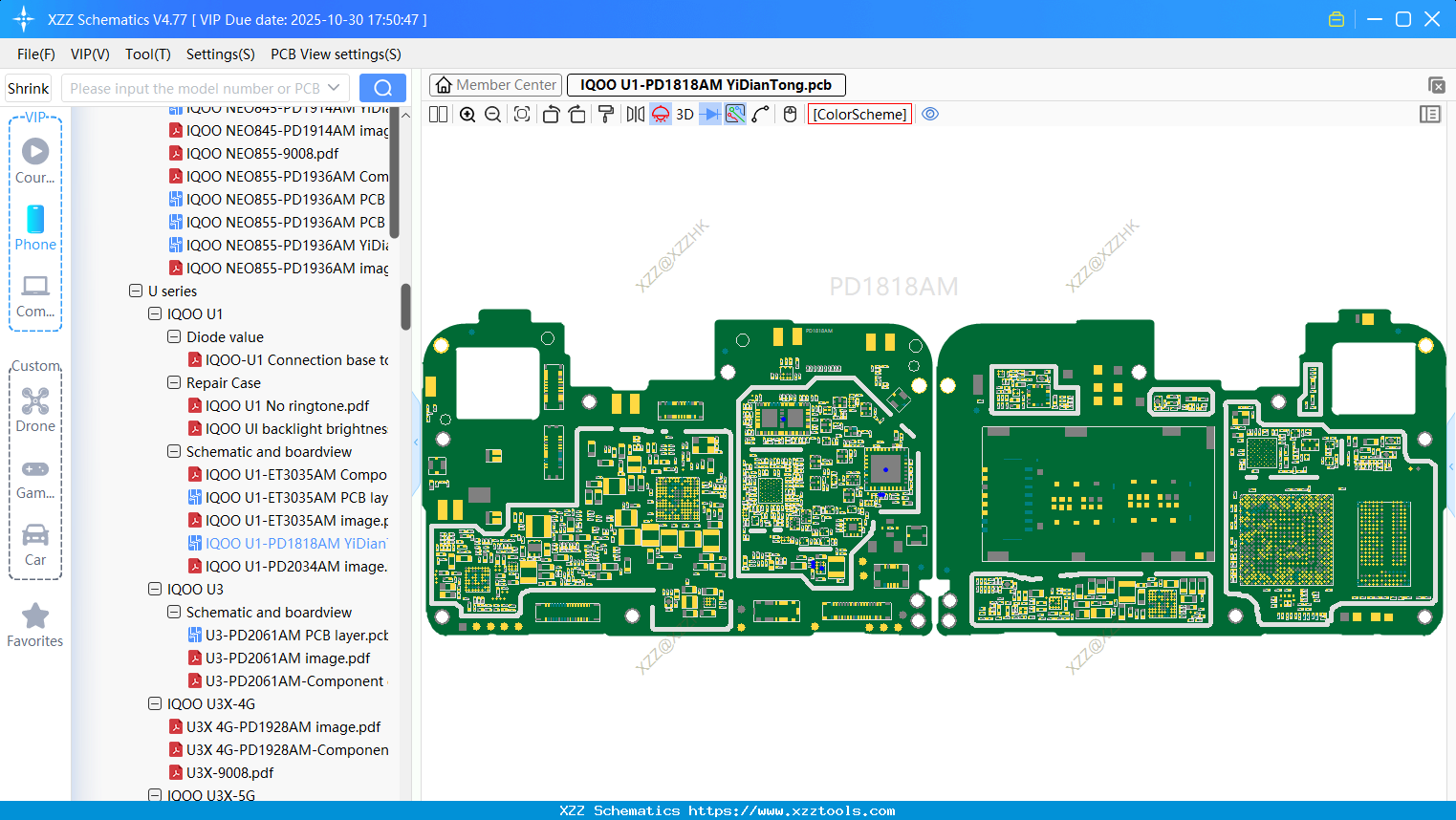The image size is (1456, 820).
Task: Click the zoom in magnifier icon
Action: coord(467,115)
